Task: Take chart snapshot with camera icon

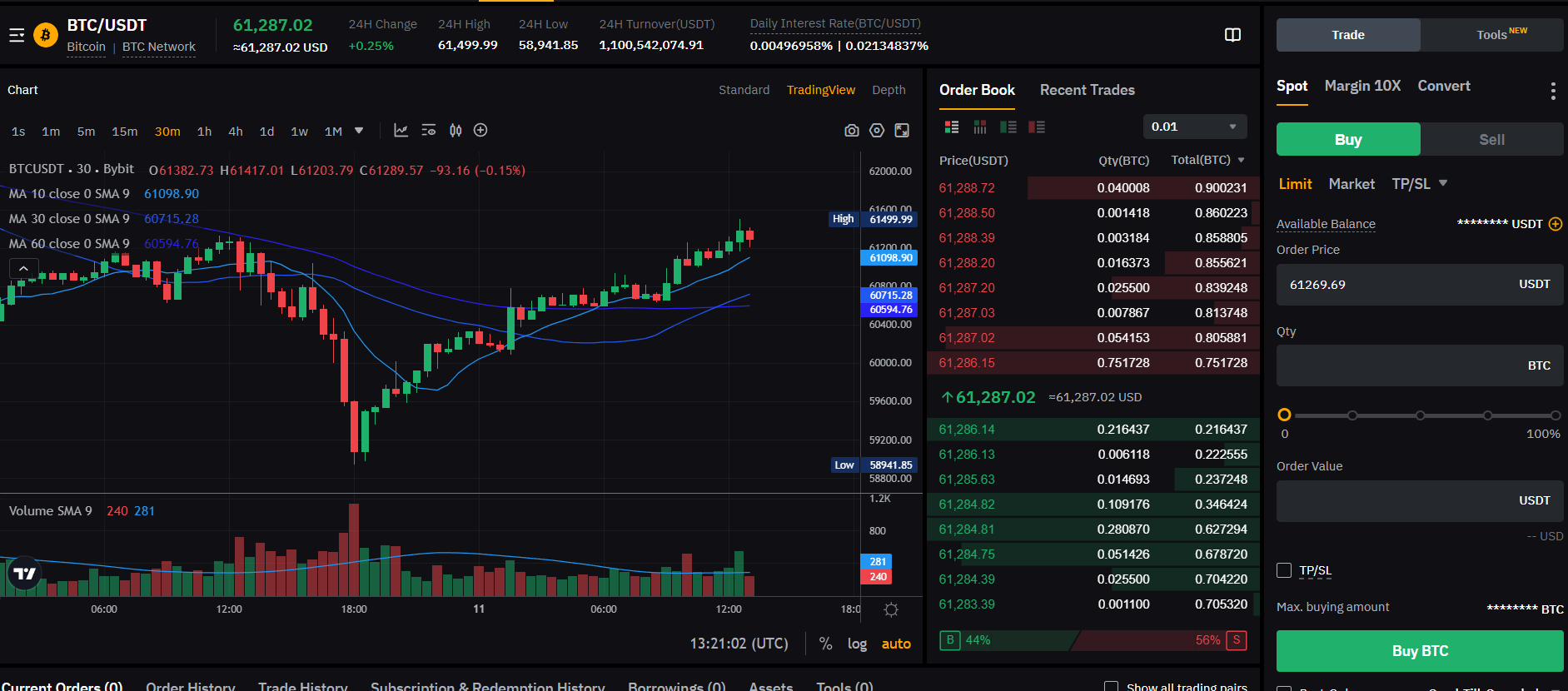Action: click(x=852, y=131)
